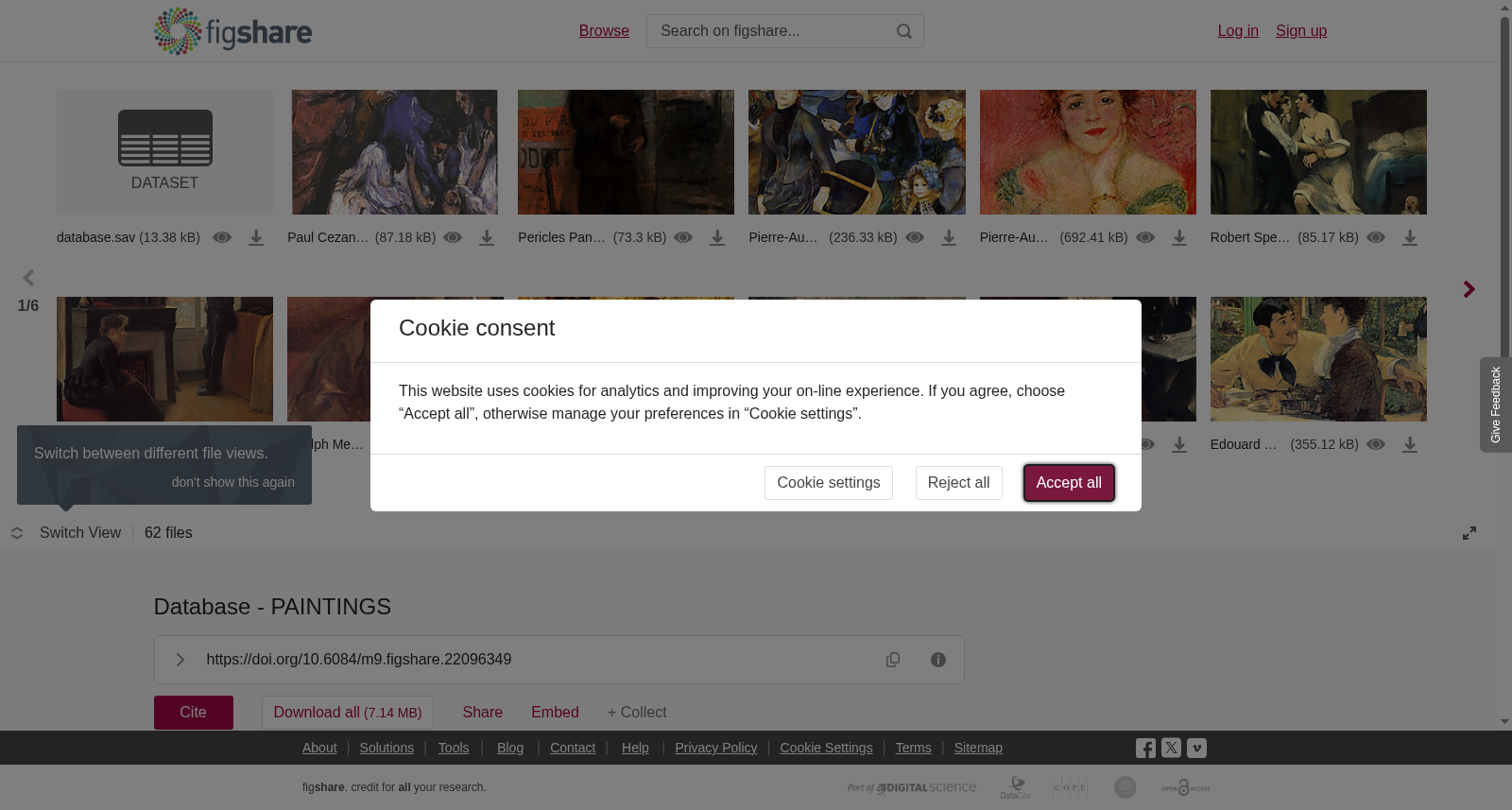The image size is (1512, 810).
Task: Click the Share button
Action: (x=483, y=713)
